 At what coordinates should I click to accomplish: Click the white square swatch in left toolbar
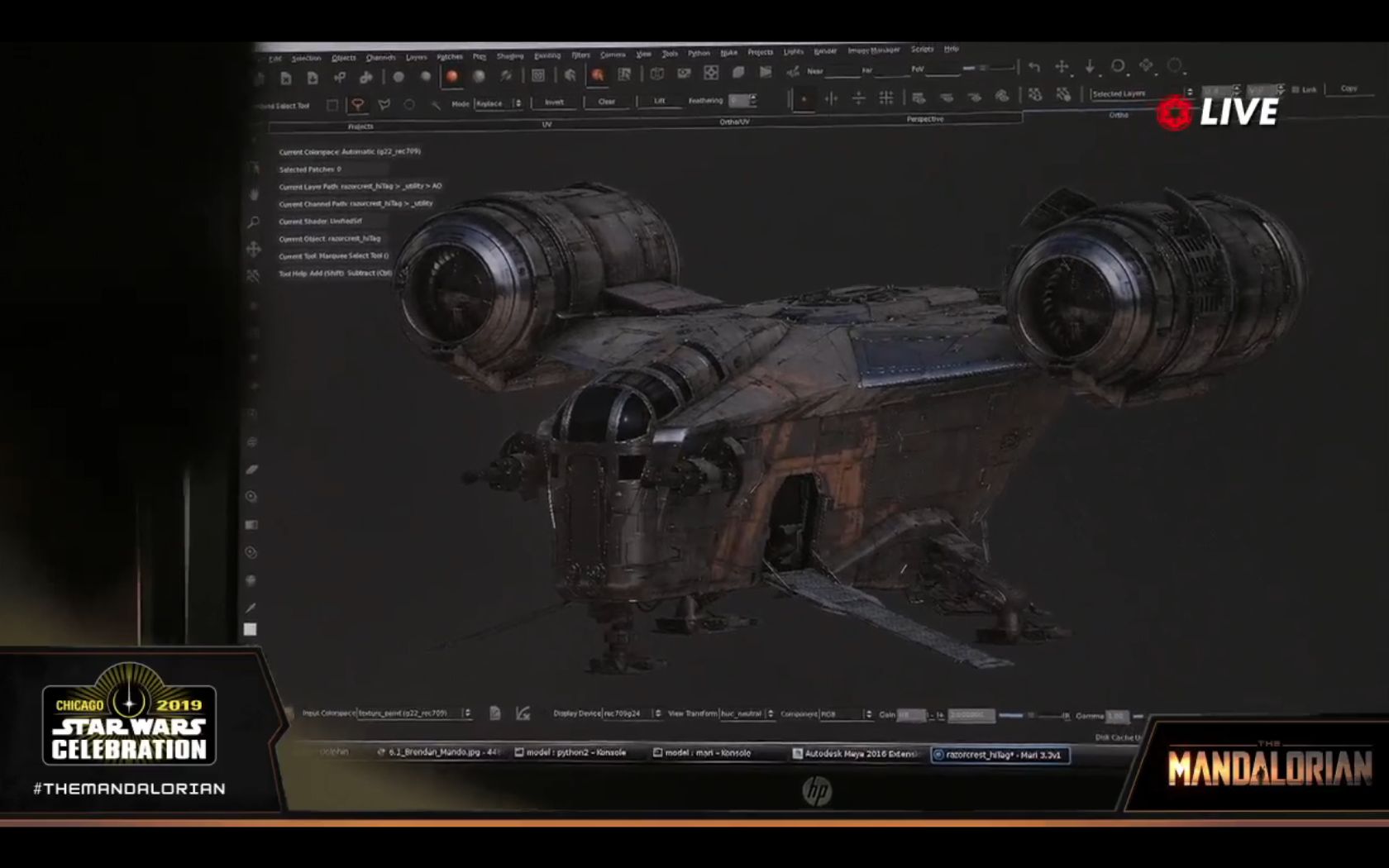(250, 629)
